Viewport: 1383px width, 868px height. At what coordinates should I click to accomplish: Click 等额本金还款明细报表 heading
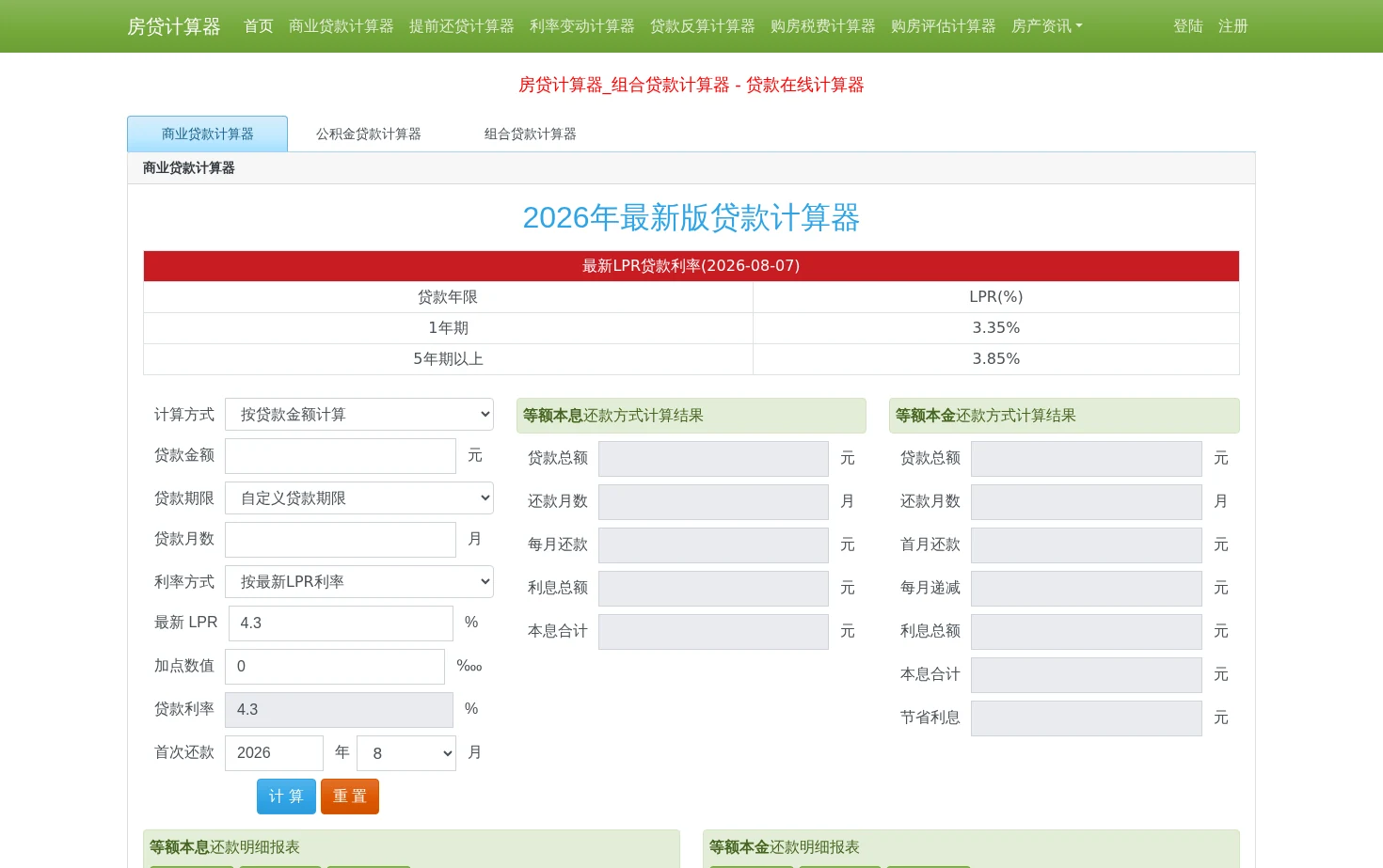click(785, 847)
